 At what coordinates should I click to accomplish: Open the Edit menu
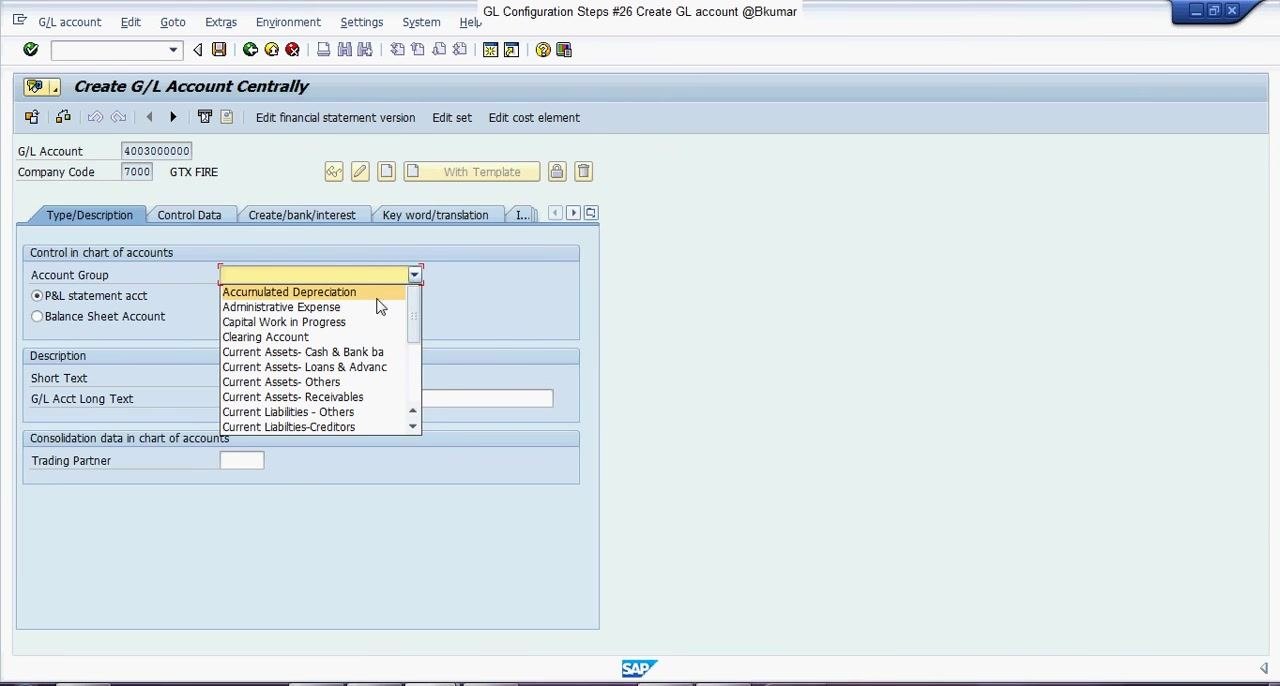pyautogui.click(x=131, y=22)
